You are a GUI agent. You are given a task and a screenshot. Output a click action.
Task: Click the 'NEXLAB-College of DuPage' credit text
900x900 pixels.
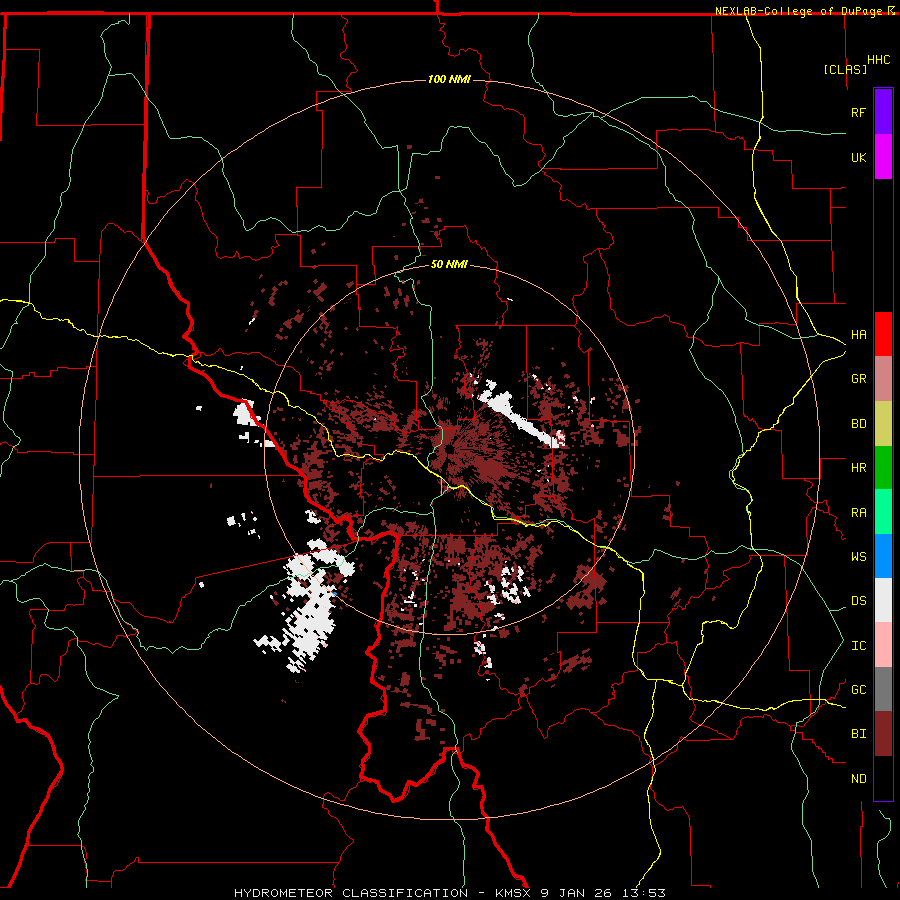pos(801,11)
